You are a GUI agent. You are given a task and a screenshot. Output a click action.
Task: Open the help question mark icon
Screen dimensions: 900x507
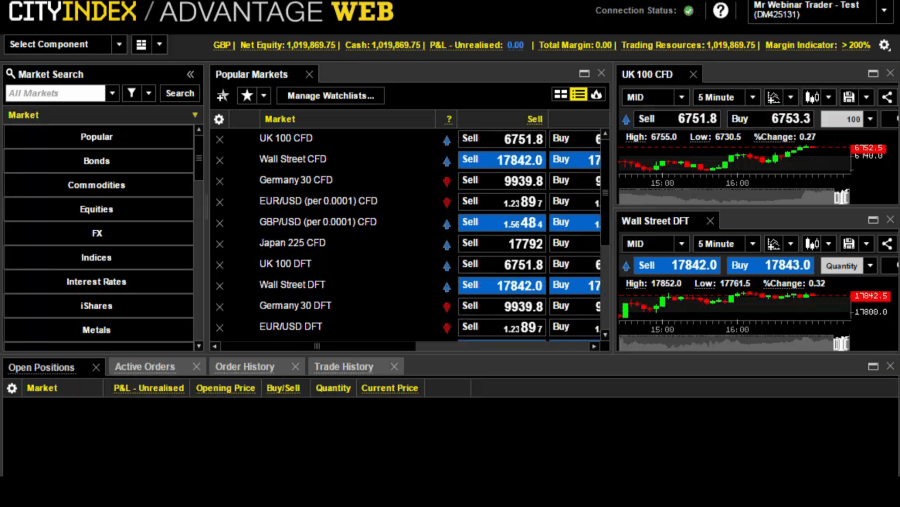(x=720, y=11)
